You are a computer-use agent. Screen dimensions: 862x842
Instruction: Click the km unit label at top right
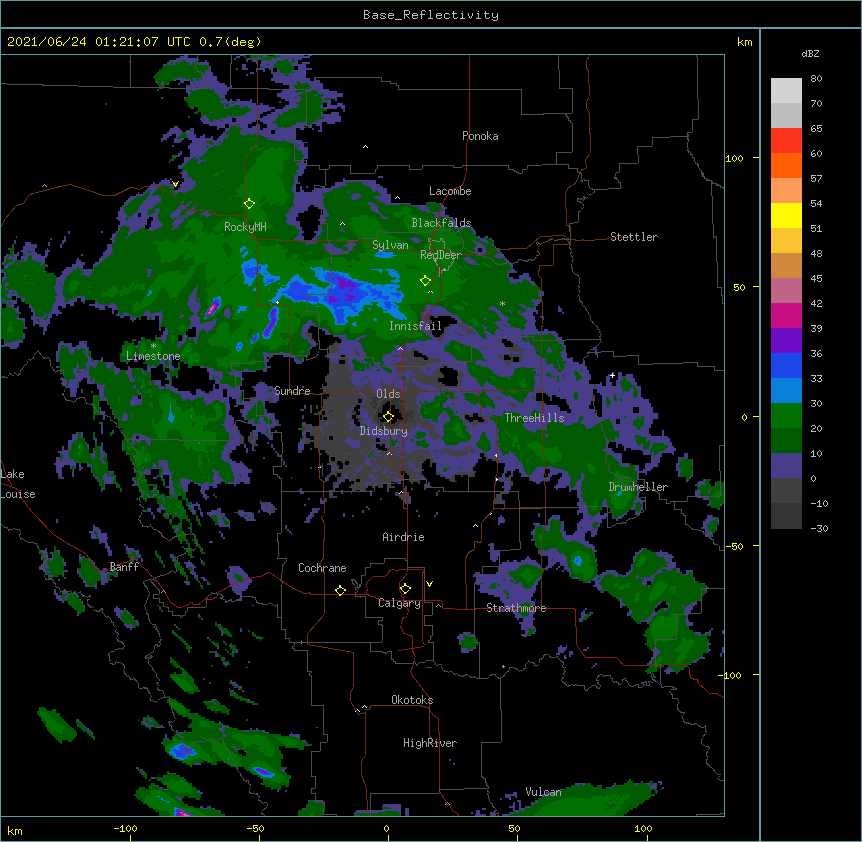coord(744,42)
